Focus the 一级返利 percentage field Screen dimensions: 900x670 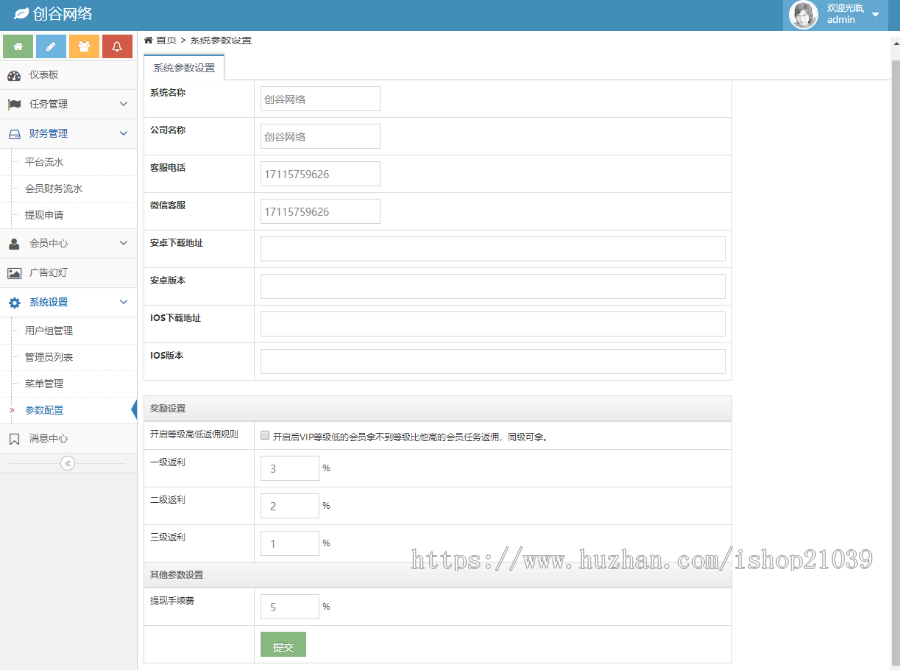coord(290,468)
